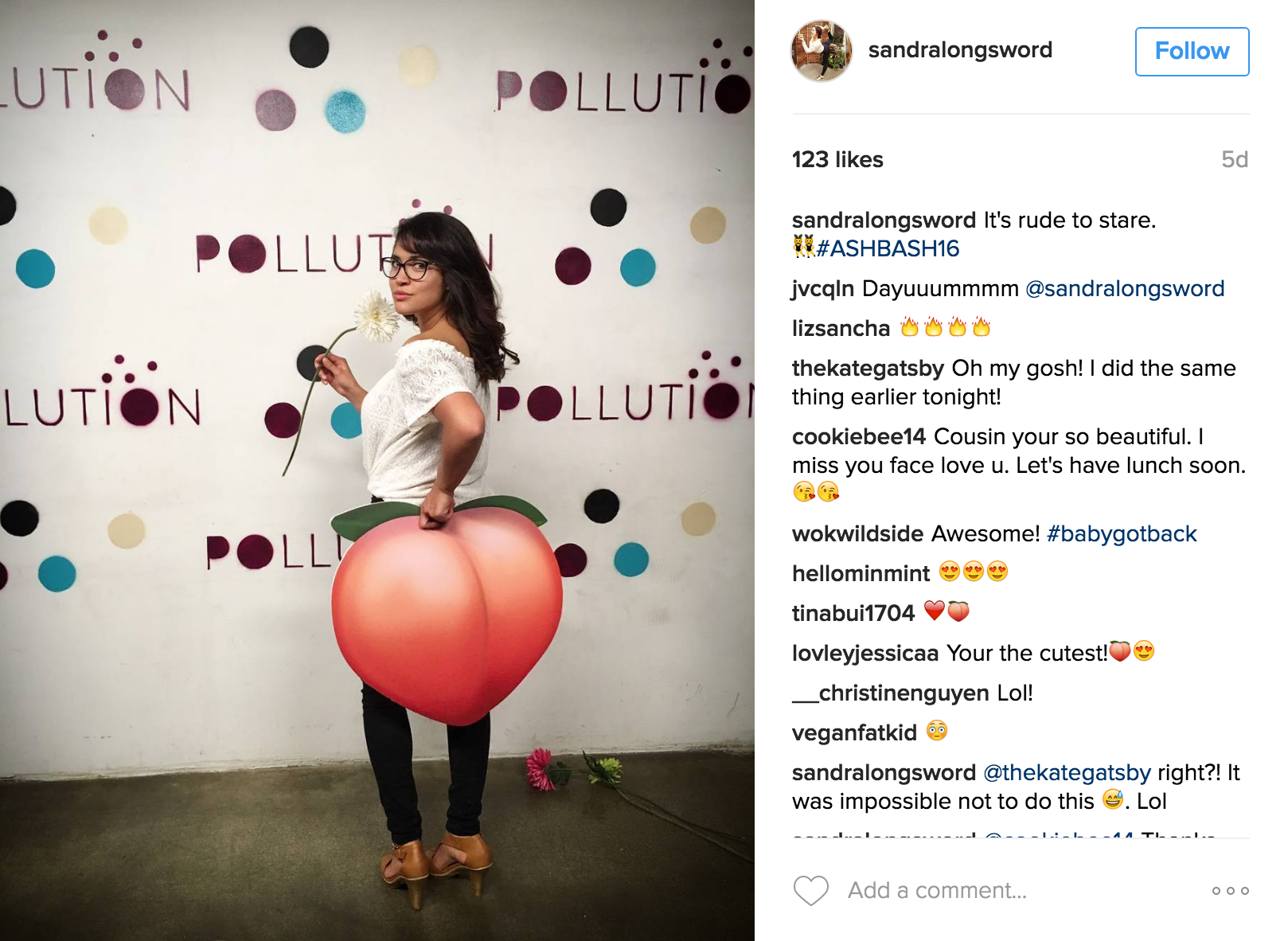Image resolution: width=1288 pixels, height=941 pixels.
Task: Click in the Add a comment field
Action: [1019, 890]
